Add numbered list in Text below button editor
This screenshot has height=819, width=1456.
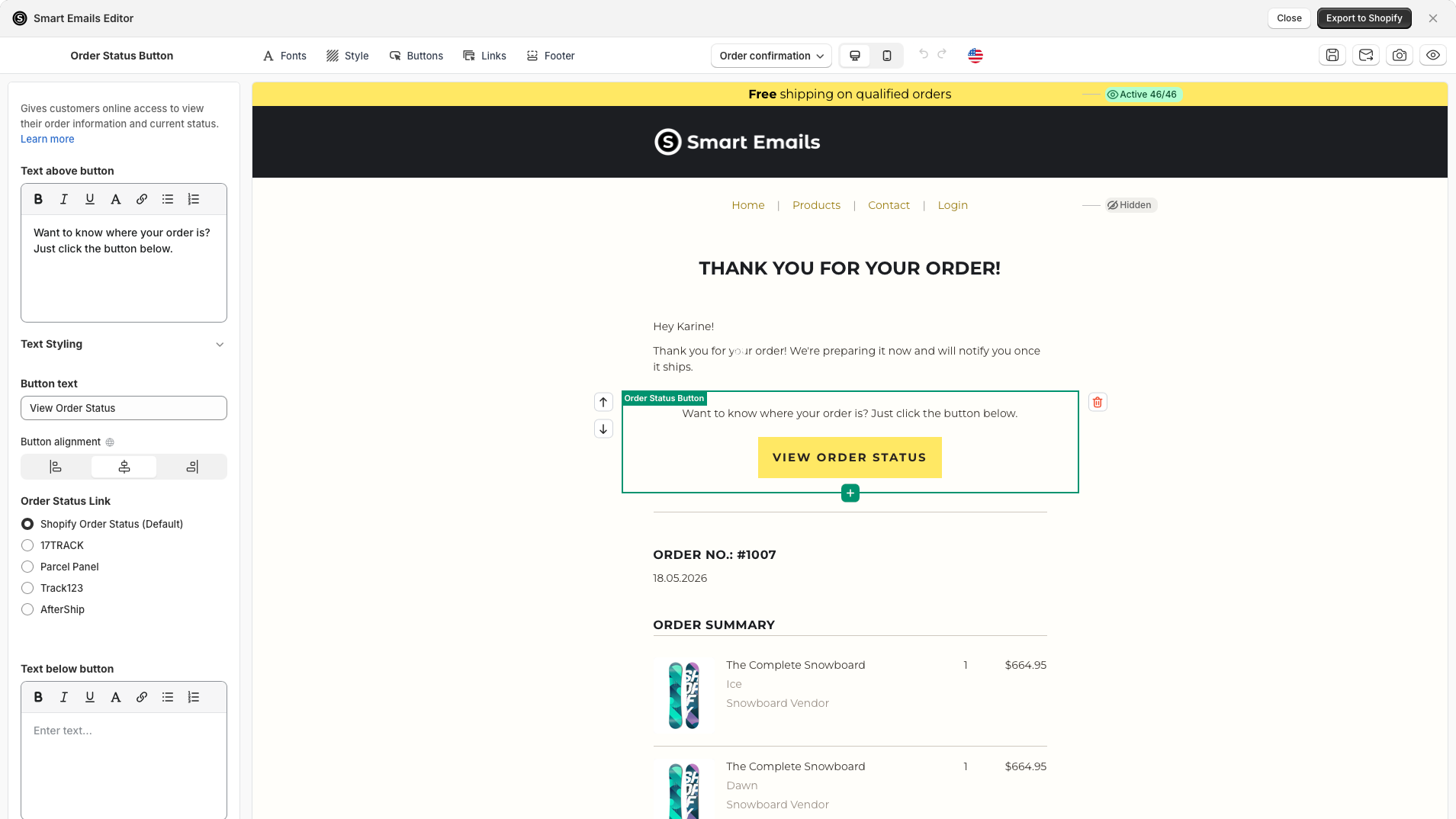(194, 697)
